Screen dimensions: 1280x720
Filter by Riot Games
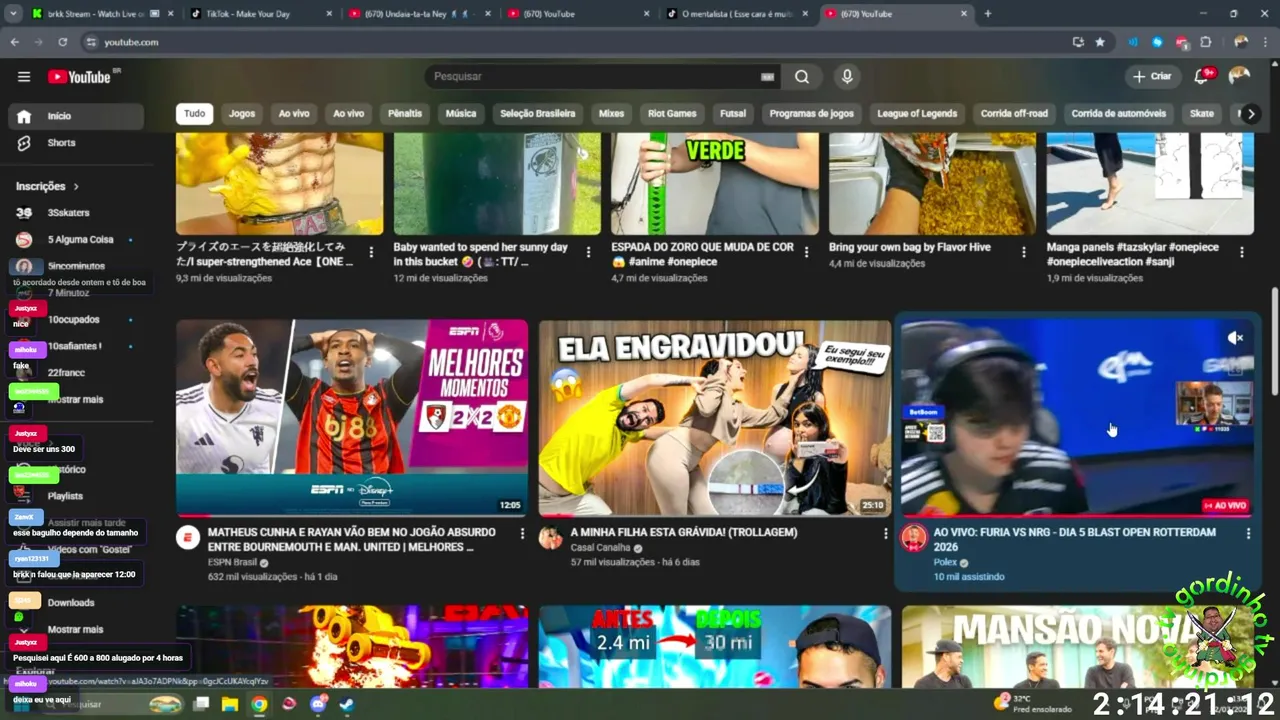[672, 114]
